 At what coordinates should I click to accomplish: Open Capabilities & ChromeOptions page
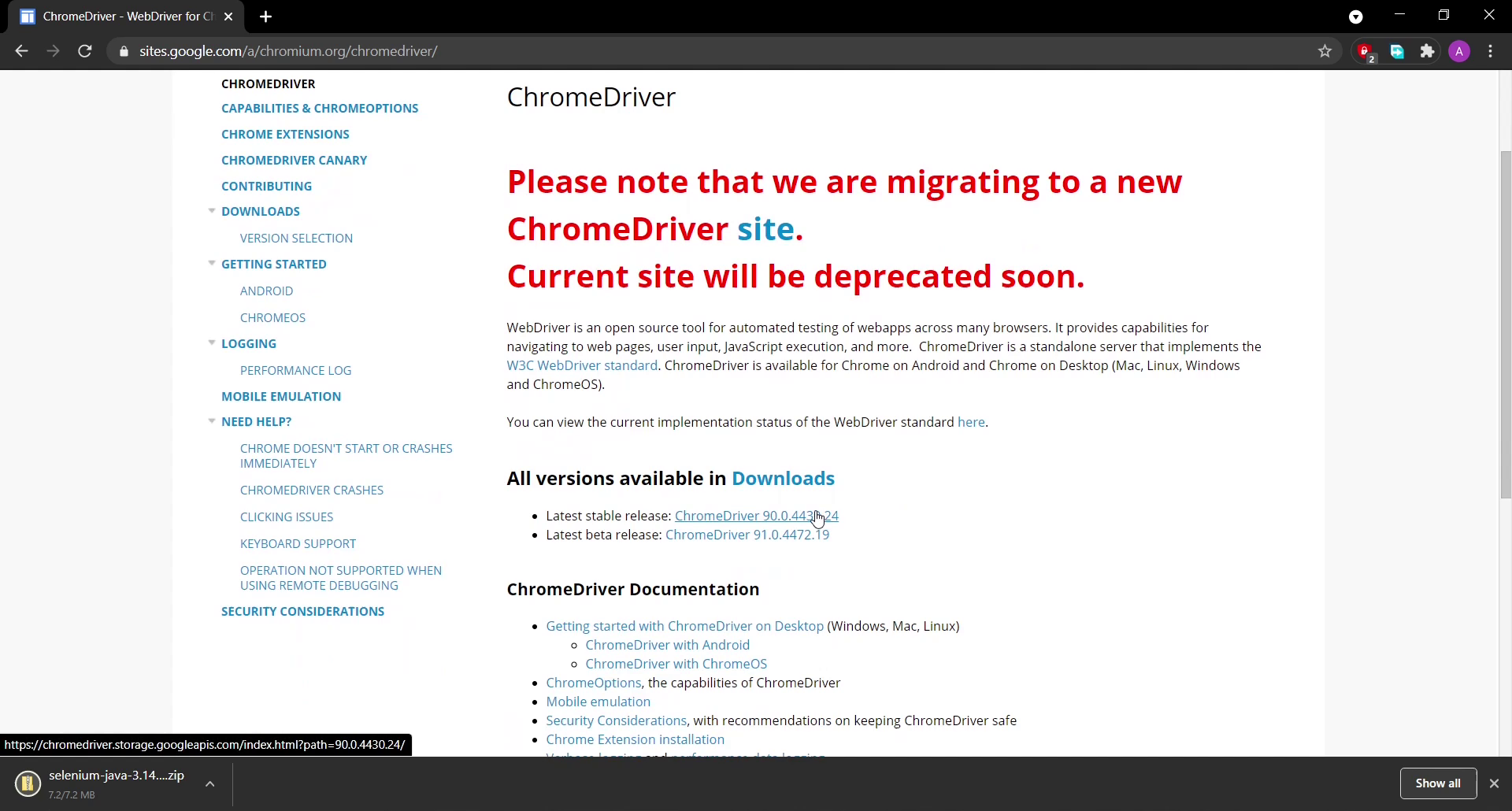320,109
